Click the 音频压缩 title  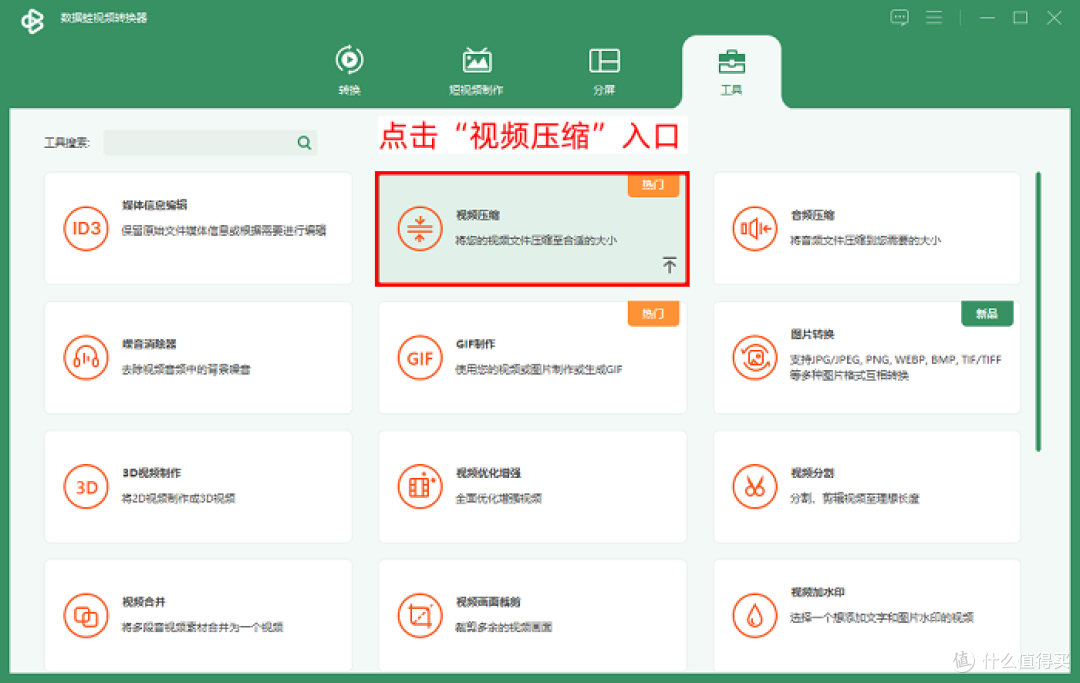pos(812,216)
